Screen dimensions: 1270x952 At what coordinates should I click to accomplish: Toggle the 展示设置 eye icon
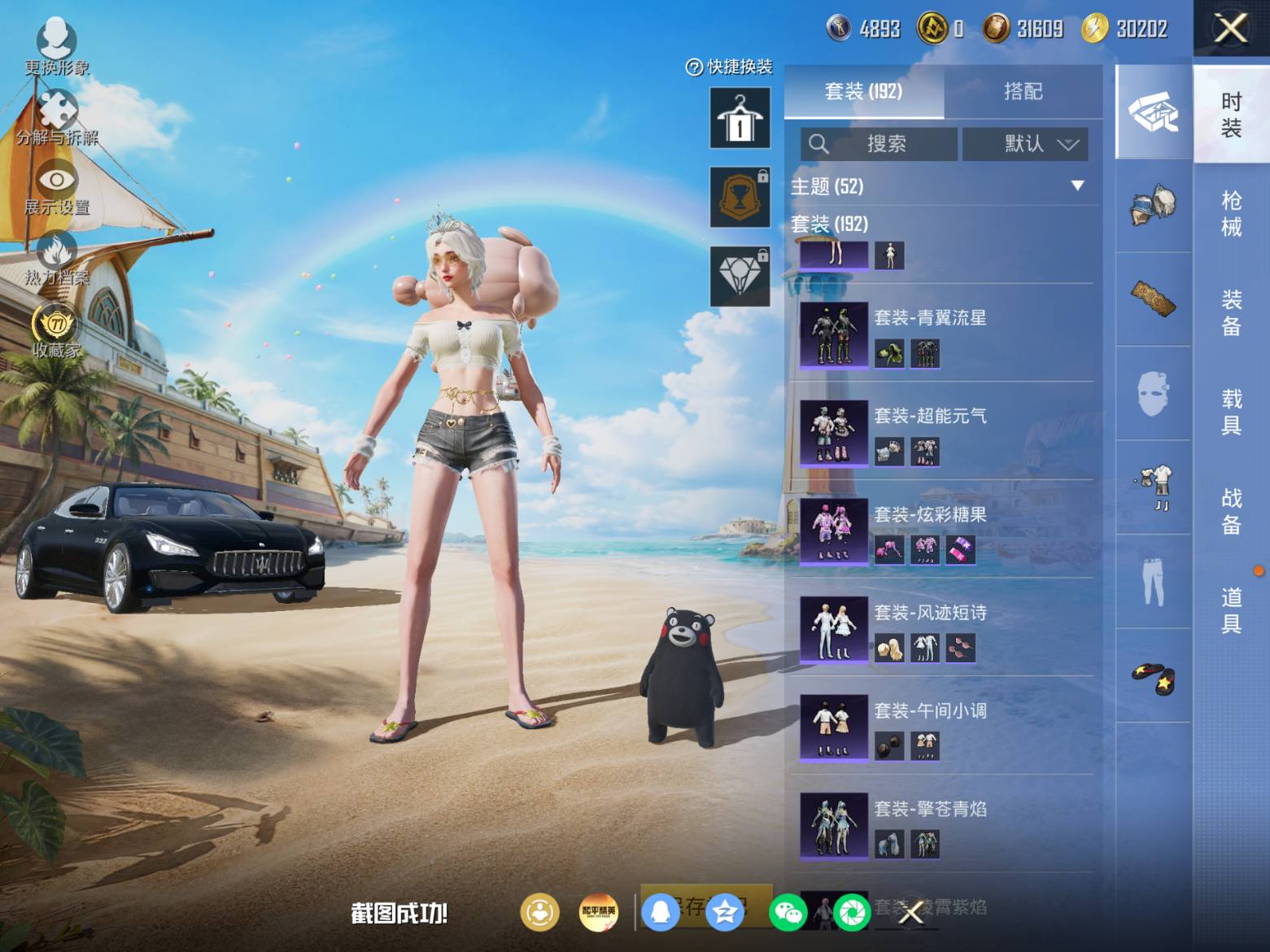[x=57, y=180]
